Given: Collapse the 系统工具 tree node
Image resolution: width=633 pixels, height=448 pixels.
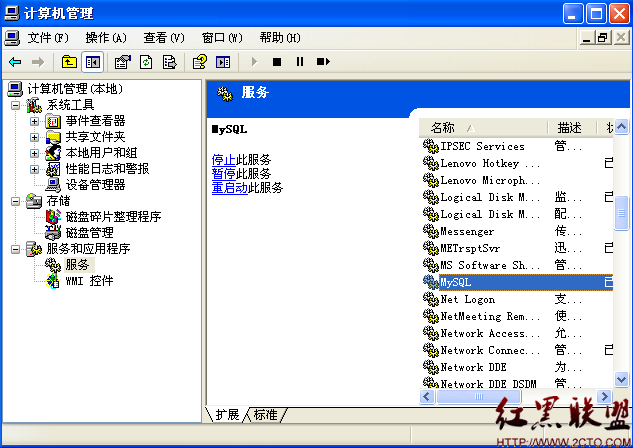Looking at the screenshot, I should click(15, 105).
